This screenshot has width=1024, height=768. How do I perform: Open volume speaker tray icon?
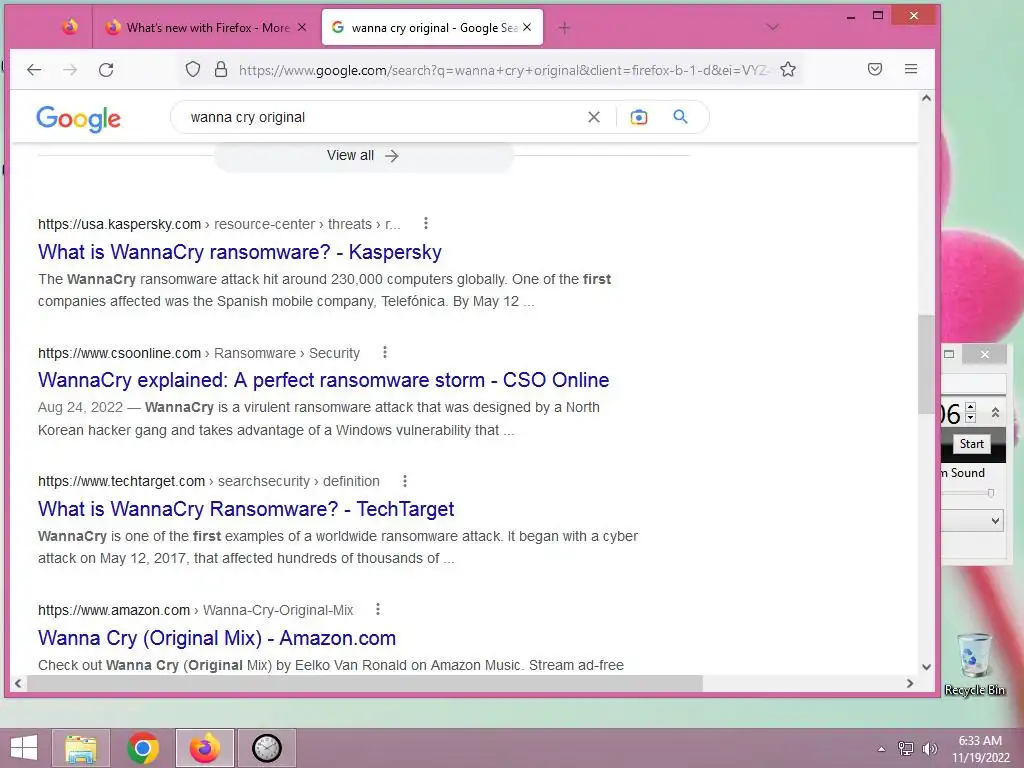[930, 748]
